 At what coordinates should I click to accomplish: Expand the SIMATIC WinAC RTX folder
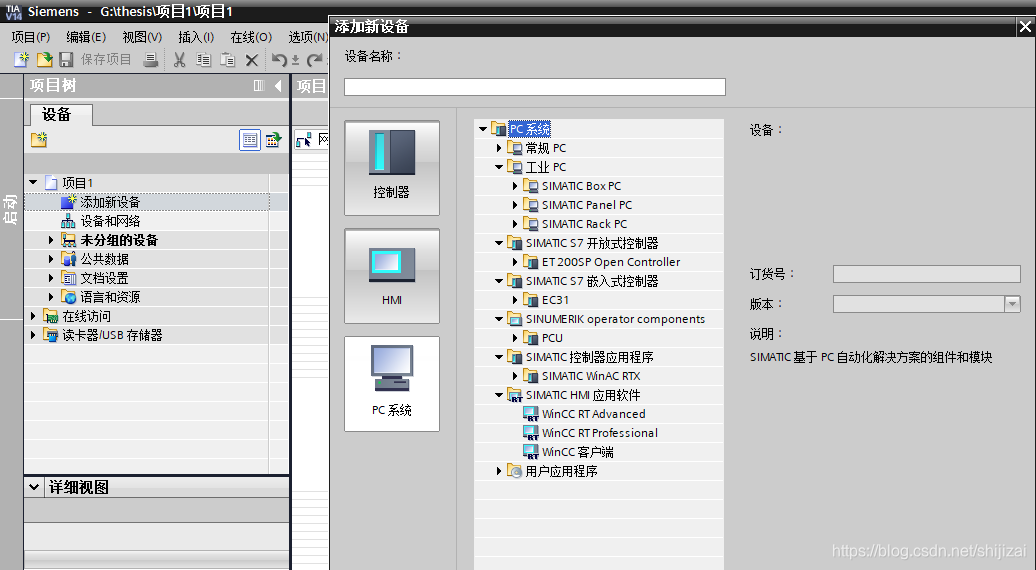click(515, 376)
